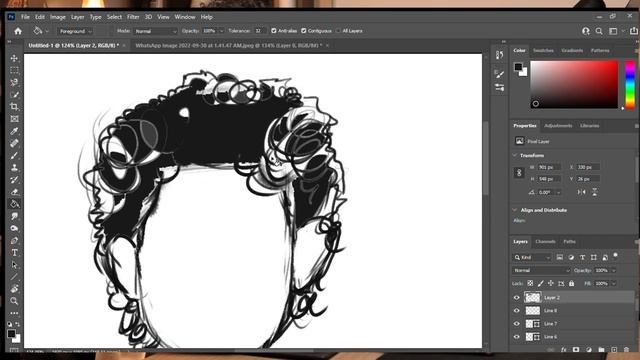Open the options bar Opacity dropdown arrow

(222, 31)
